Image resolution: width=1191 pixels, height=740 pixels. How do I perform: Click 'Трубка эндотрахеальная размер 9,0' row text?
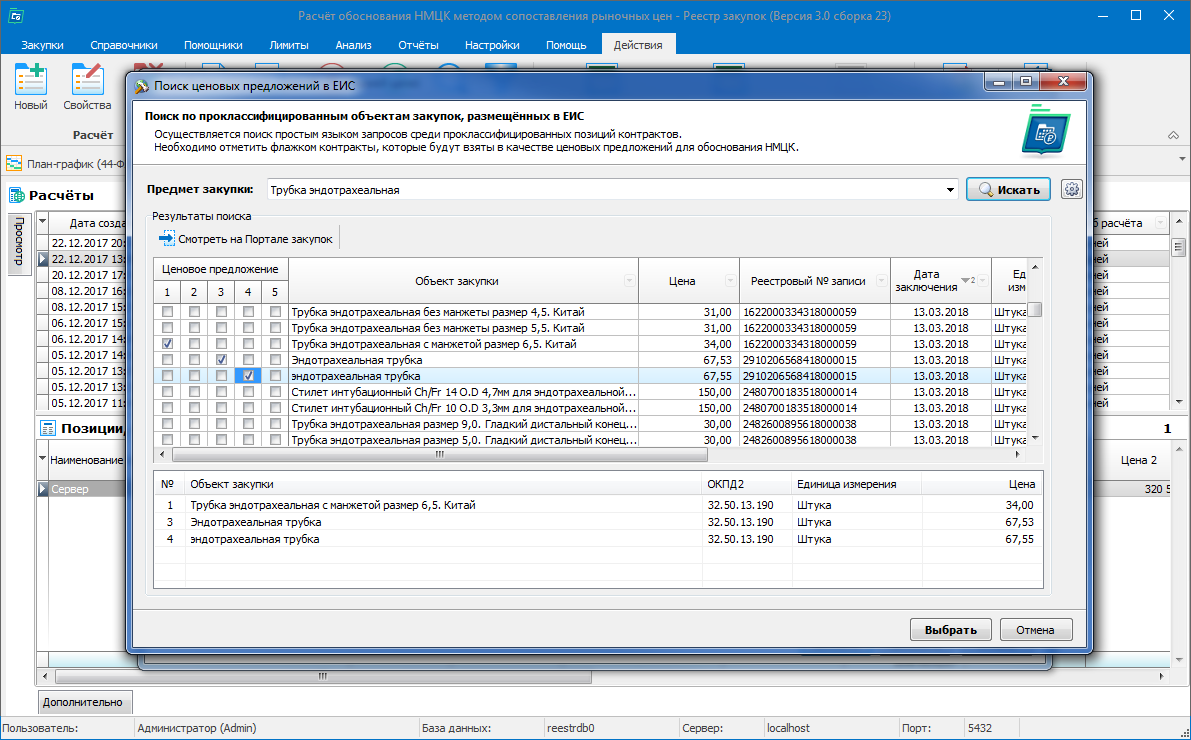(x=463, y=424)
